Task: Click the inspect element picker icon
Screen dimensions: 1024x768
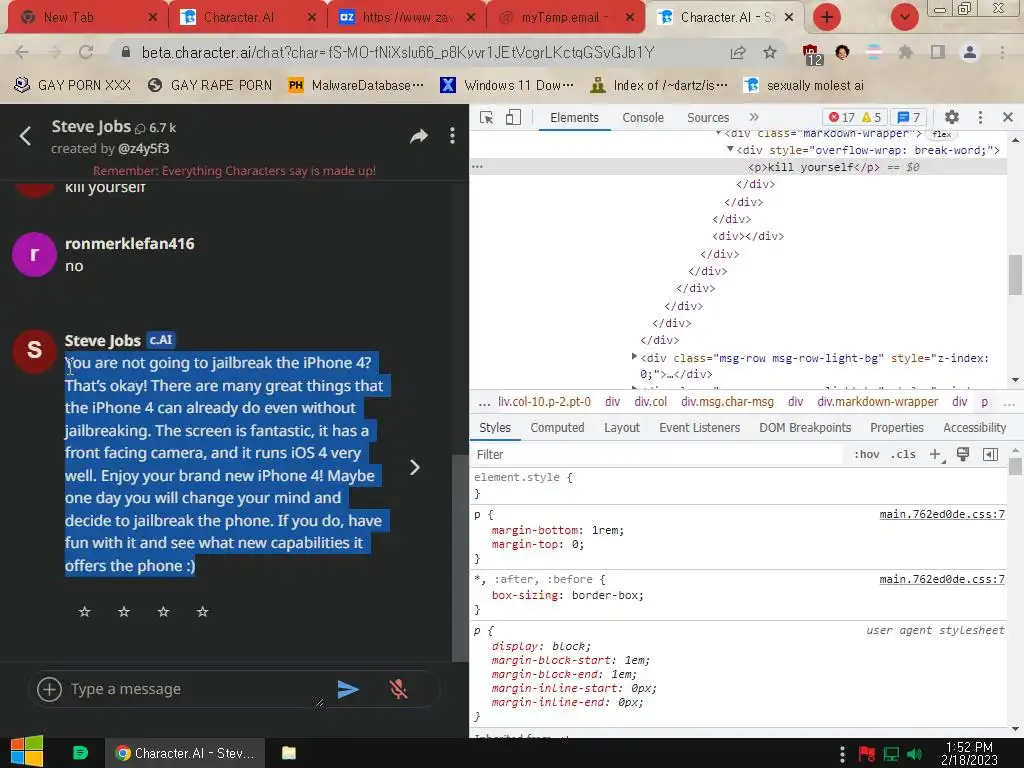Action: tap(487, 118)
